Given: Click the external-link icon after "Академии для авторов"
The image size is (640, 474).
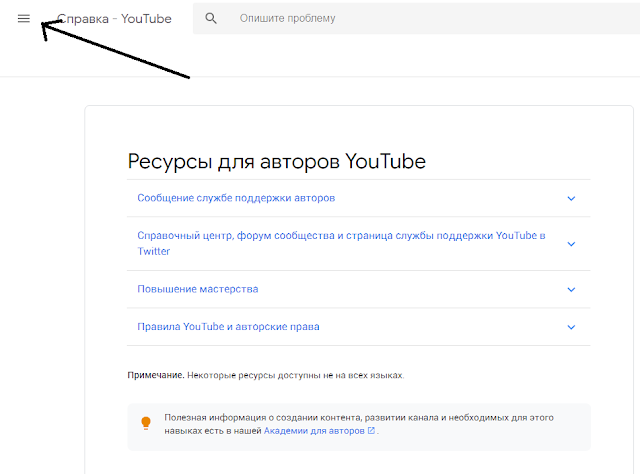Looking at the screenshot, I should point(371,430).
